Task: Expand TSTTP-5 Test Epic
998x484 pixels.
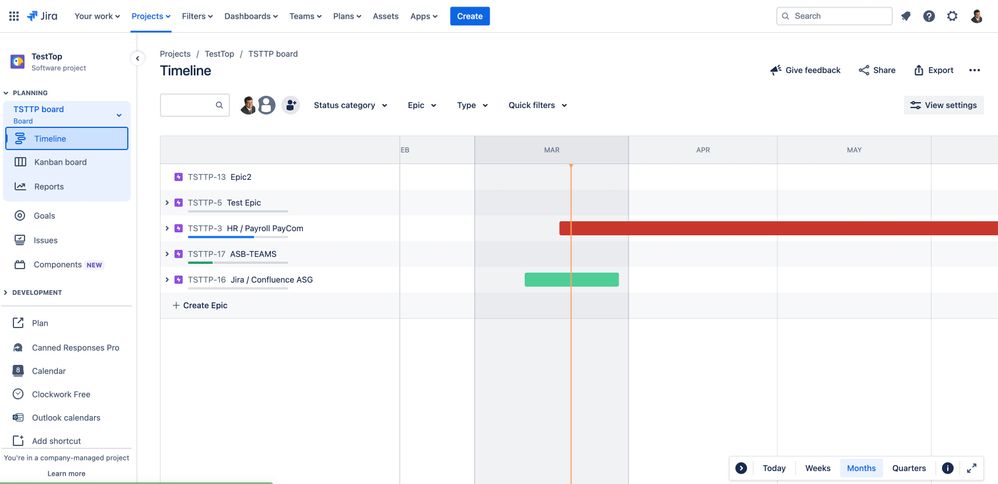Action: click(x=167, y=203)
